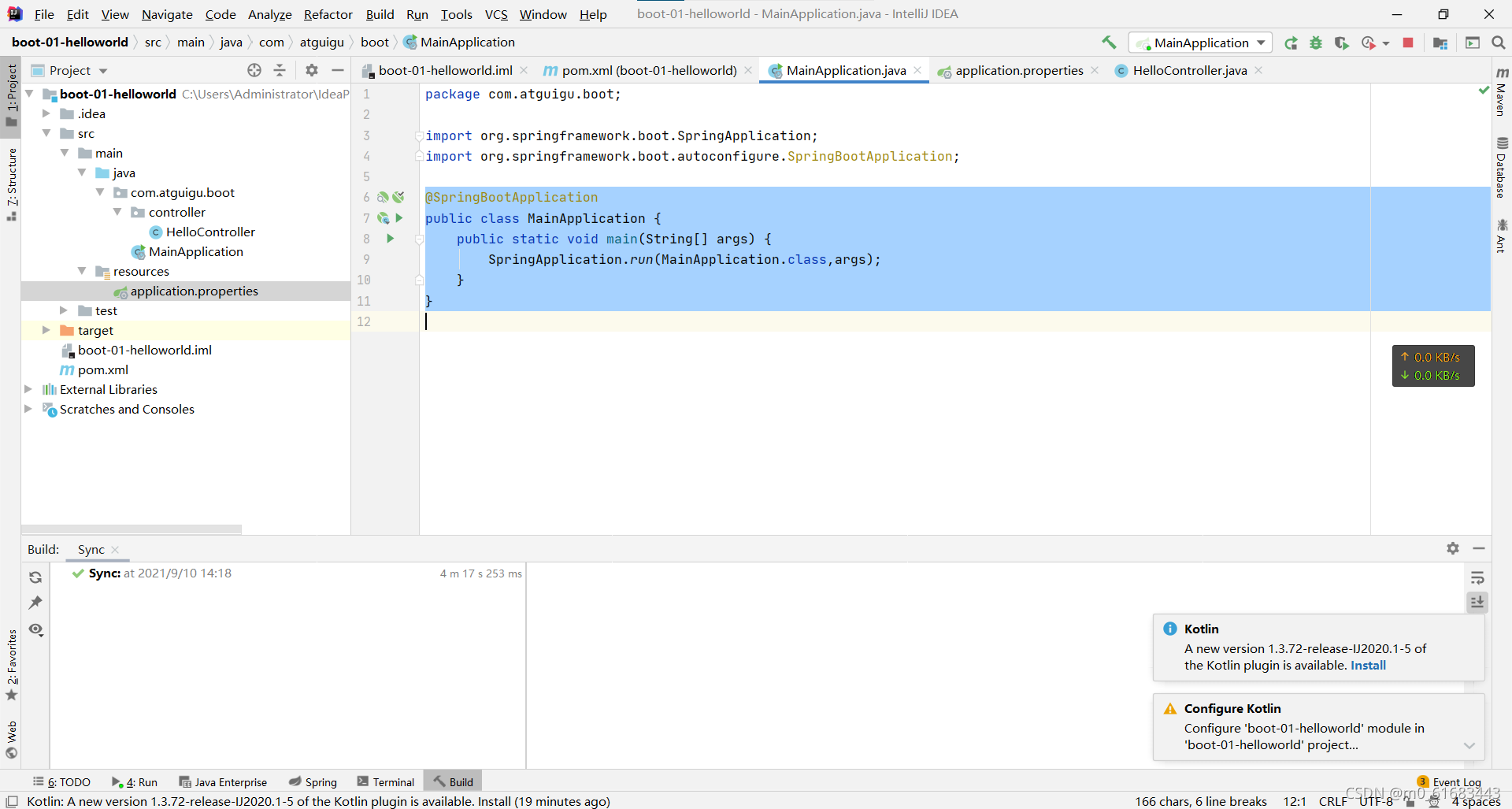Screen dimensions: 1512x809
Task: Start debugging with the bug icon
Action: tap(1316, 43)
